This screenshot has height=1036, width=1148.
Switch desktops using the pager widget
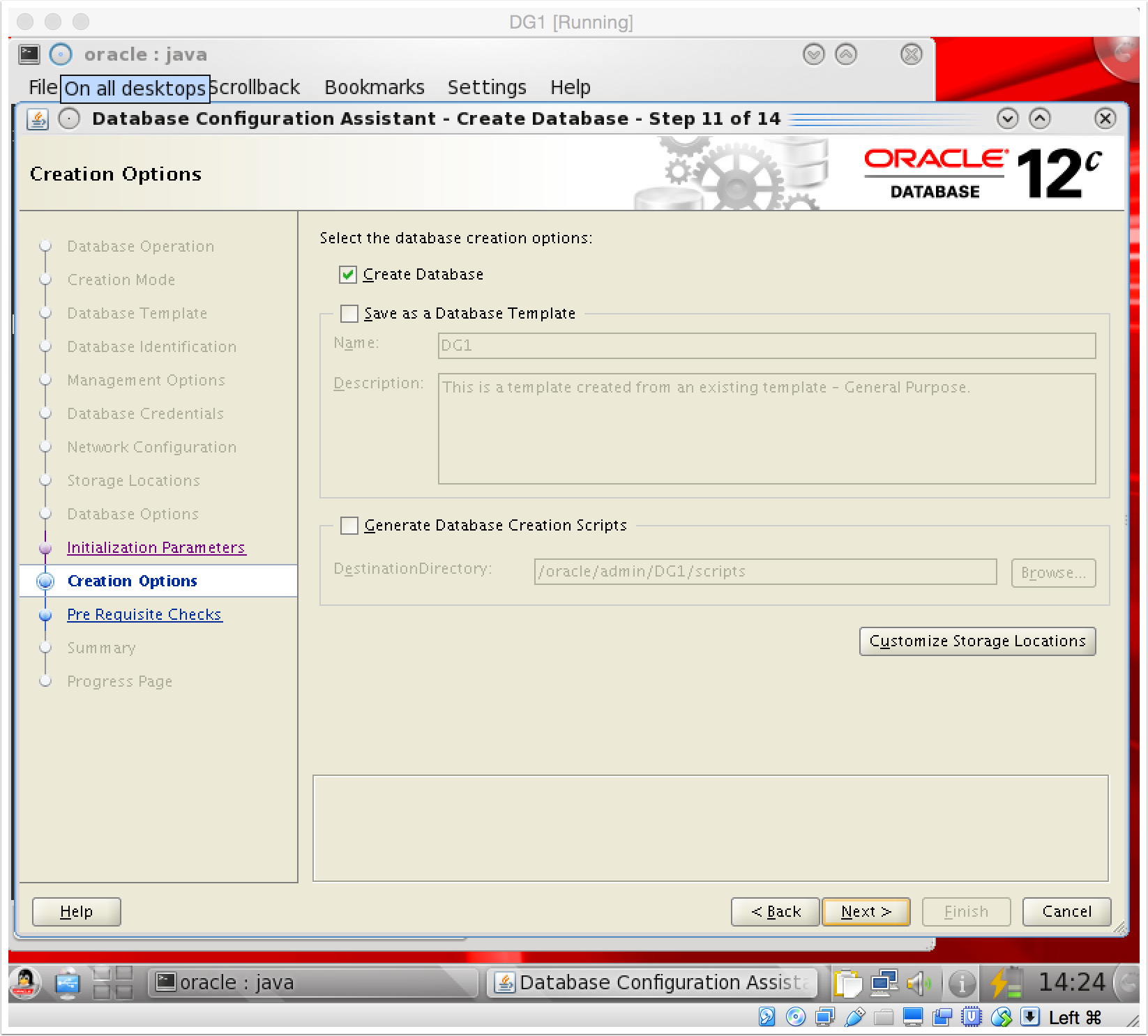113,982
